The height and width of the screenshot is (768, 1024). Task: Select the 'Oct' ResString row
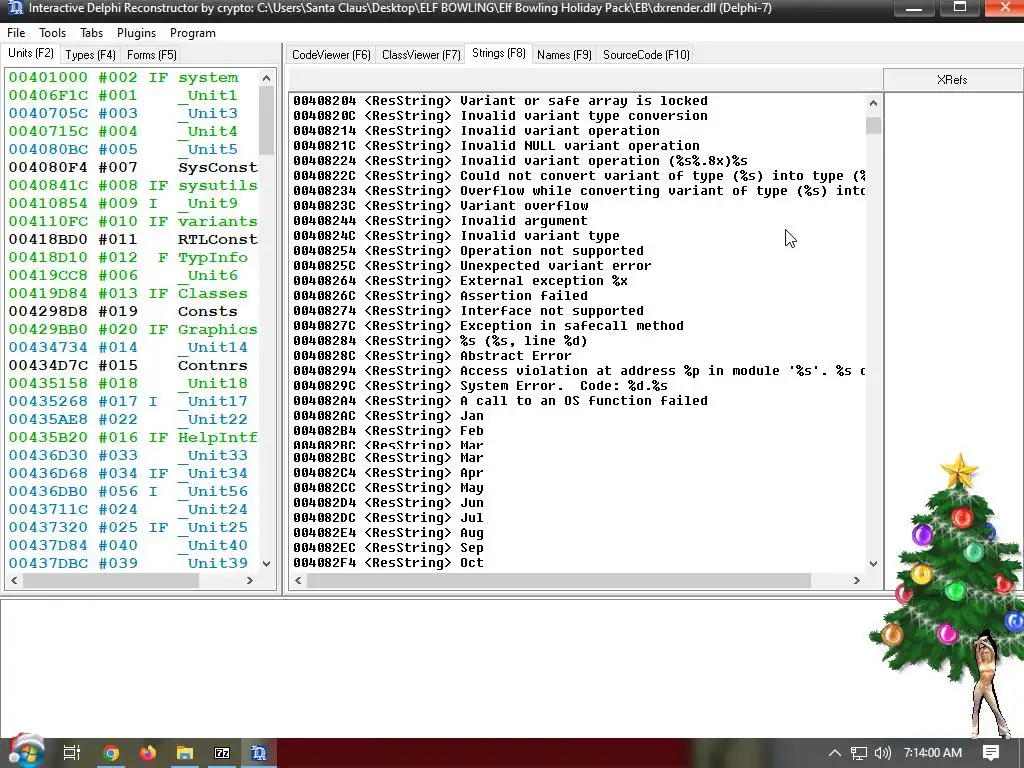point(579,563)
